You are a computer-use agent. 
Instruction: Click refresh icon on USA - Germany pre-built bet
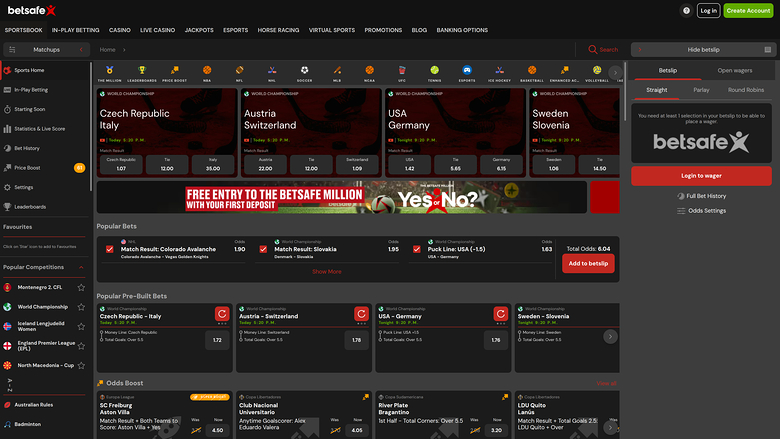pos(500,314)
